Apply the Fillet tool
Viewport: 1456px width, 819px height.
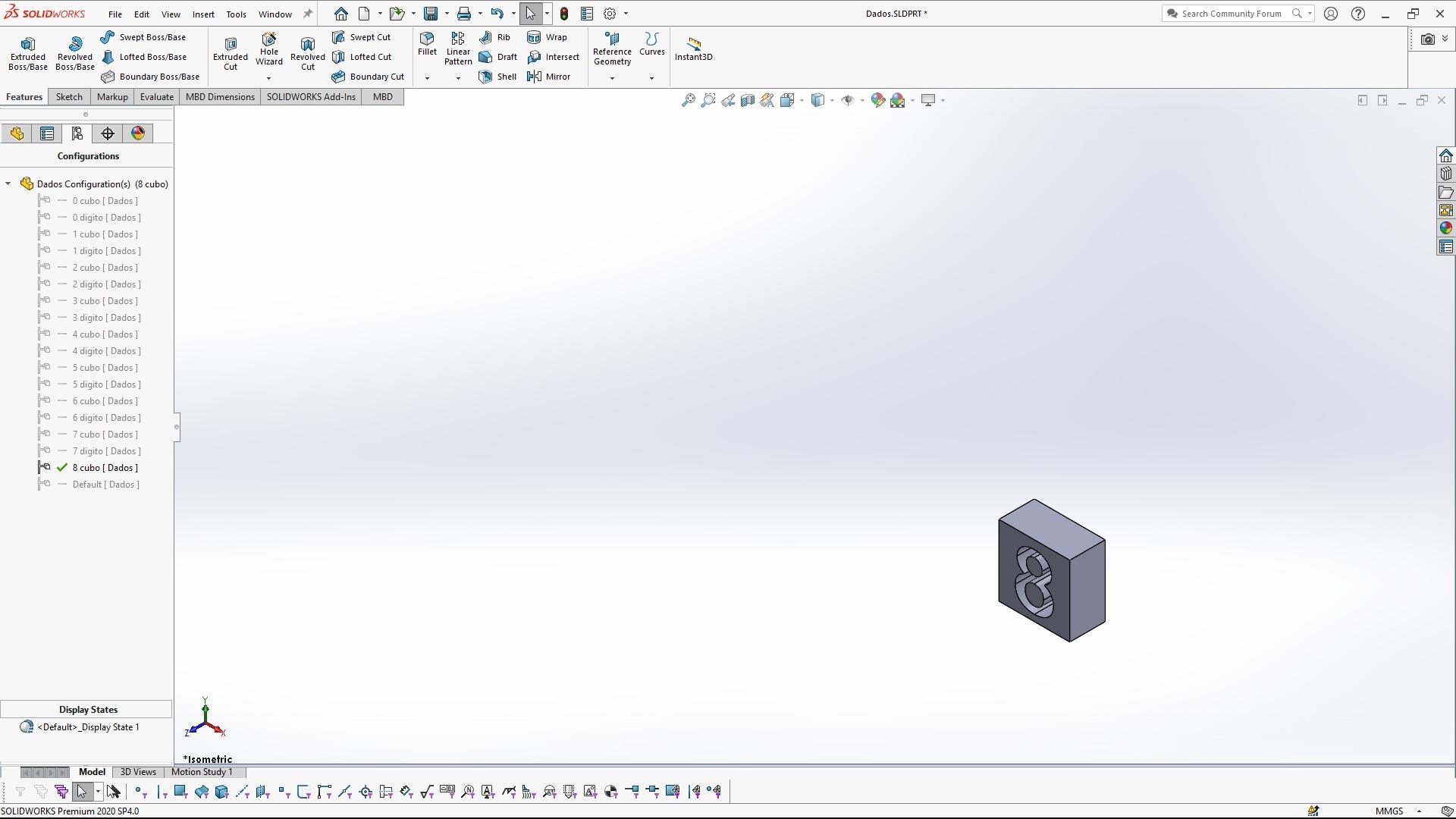[x=427, y=44]
